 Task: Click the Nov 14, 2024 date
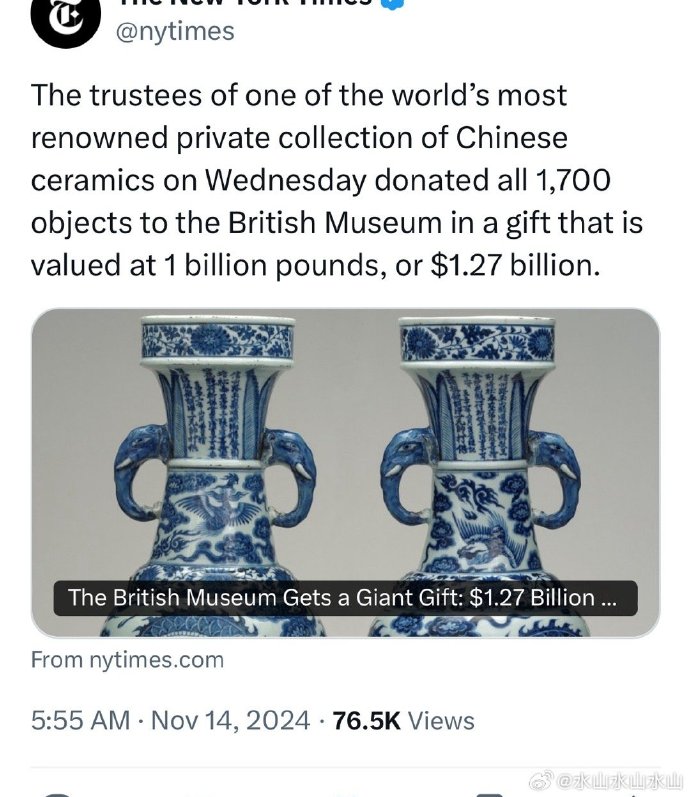tap(230, 721)
